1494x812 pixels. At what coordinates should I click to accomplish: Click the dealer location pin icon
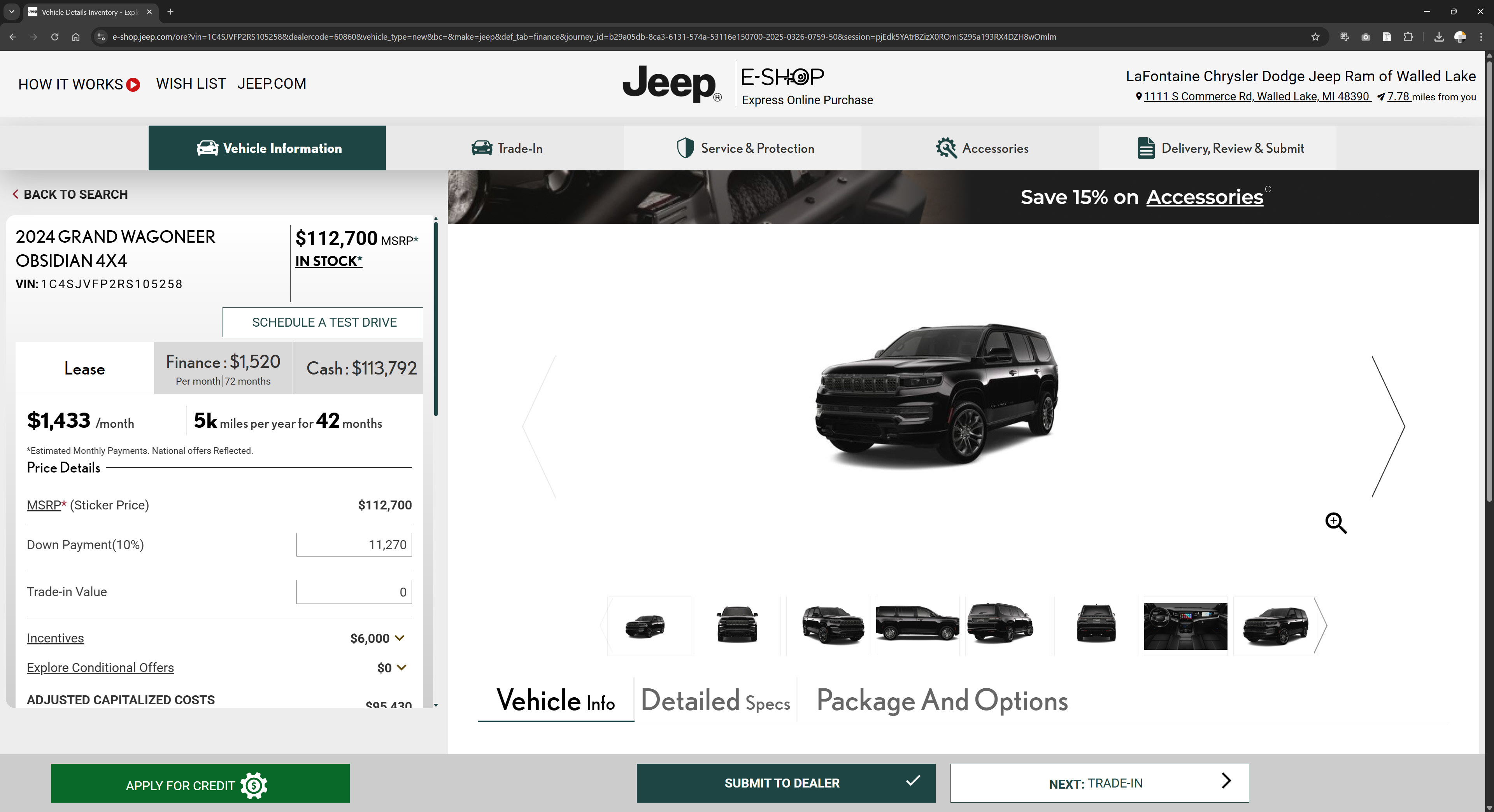(x=1138, y=96)
